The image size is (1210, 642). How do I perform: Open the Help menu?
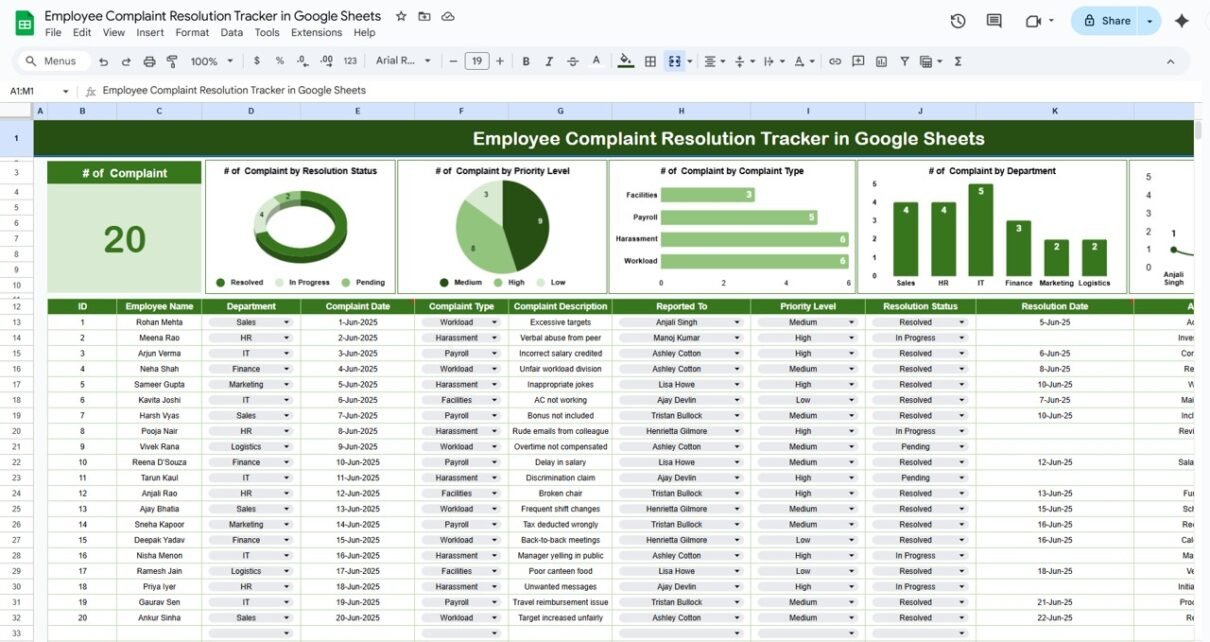click(x=364, y=32)
